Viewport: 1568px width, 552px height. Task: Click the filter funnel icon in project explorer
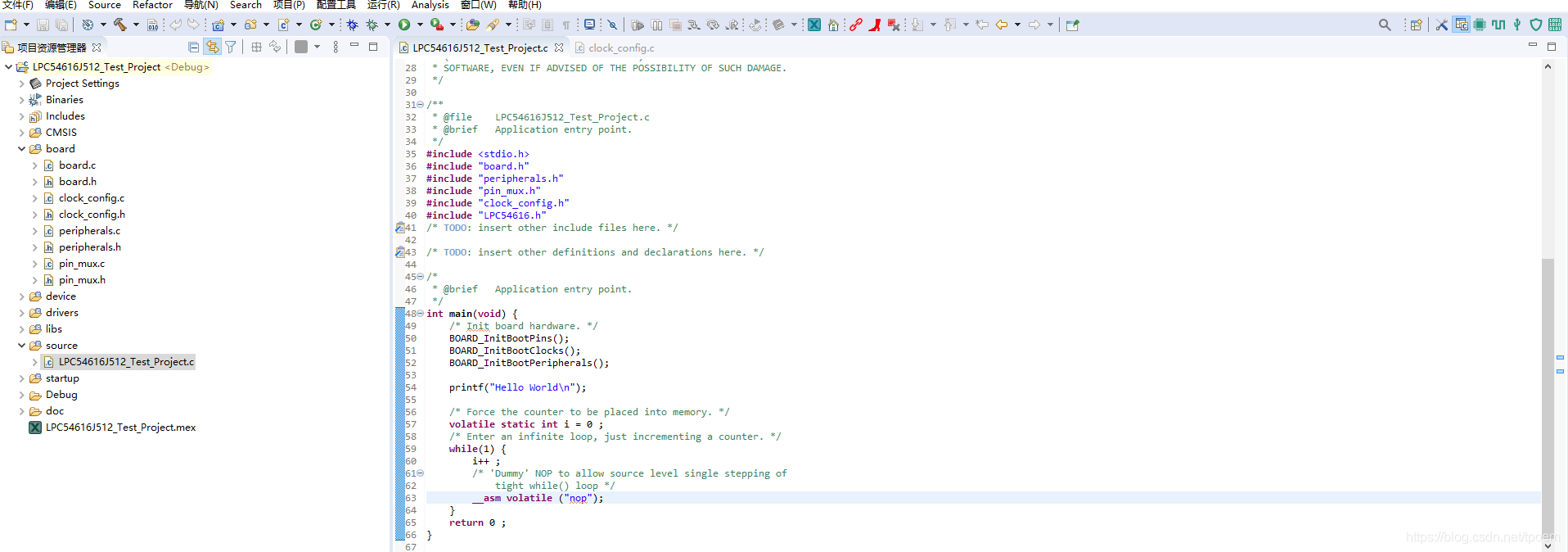[x=231, y=47]
